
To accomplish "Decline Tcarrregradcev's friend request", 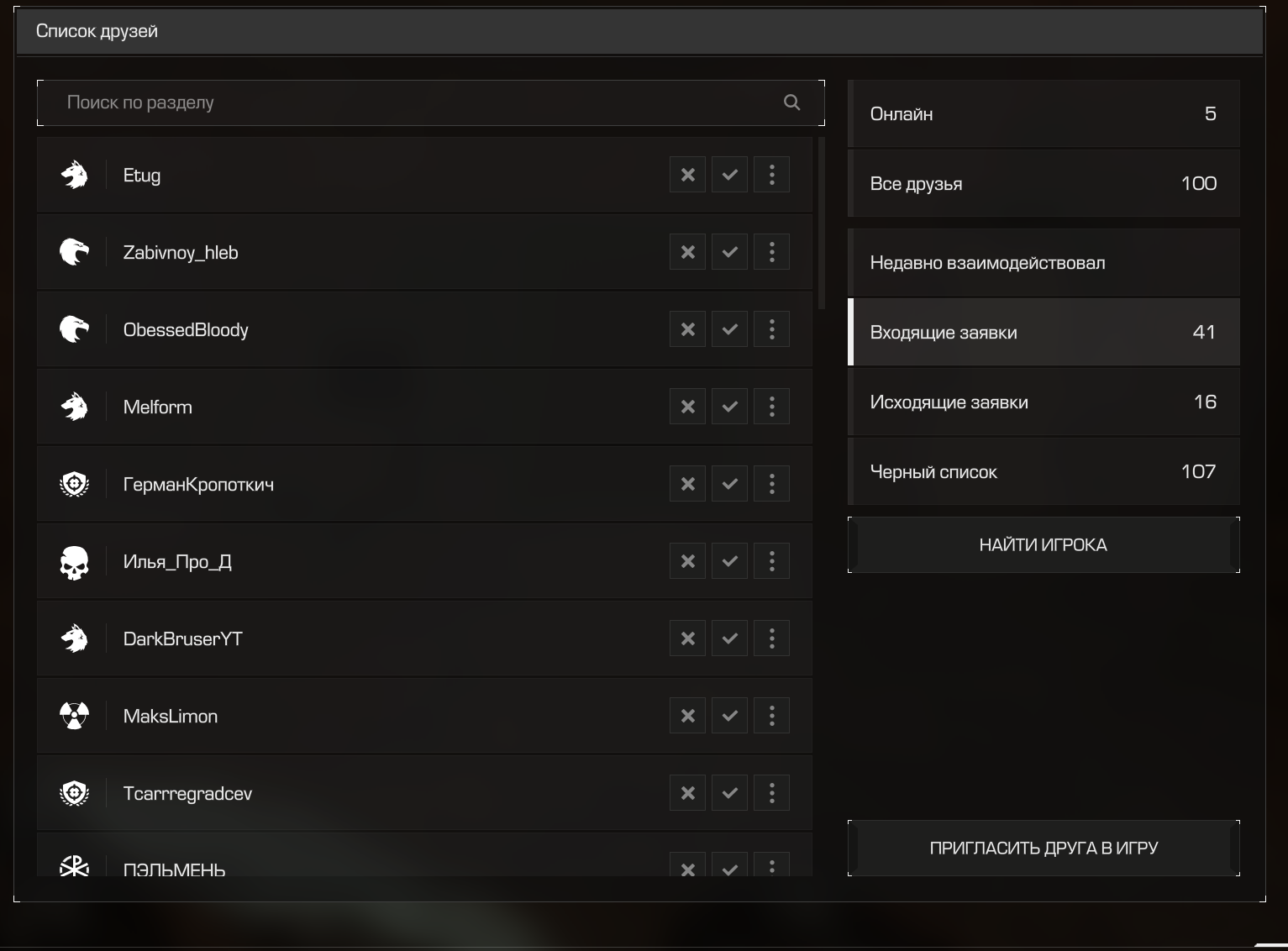I will tap(687, 793).
